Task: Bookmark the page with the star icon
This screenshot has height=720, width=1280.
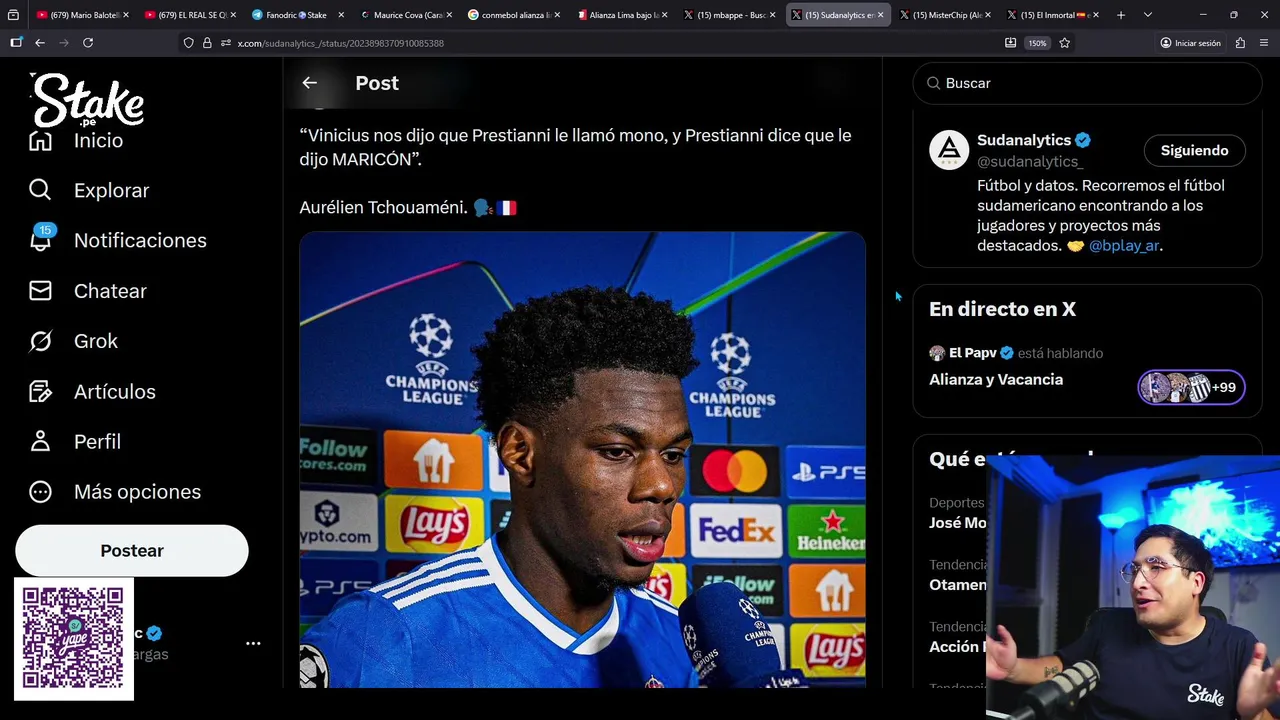Action: pos(1064,43)
